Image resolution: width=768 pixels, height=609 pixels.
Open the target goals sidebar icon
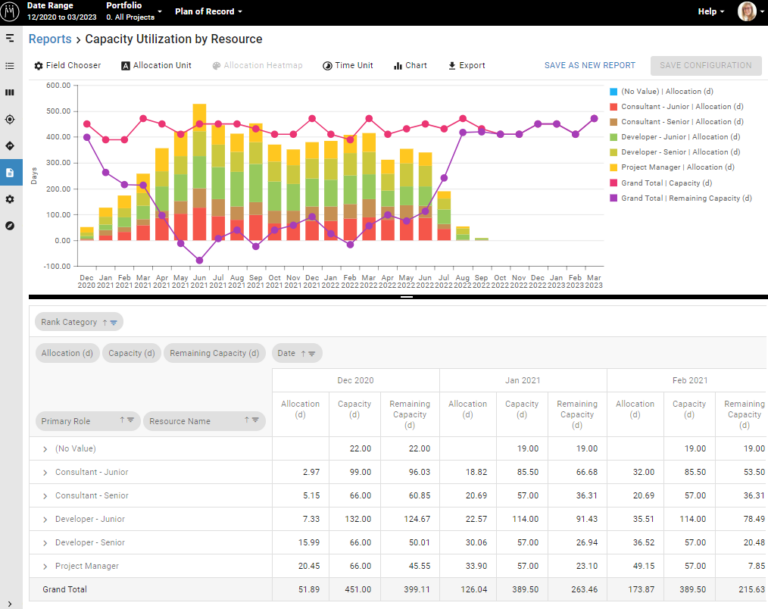(10, 119)
